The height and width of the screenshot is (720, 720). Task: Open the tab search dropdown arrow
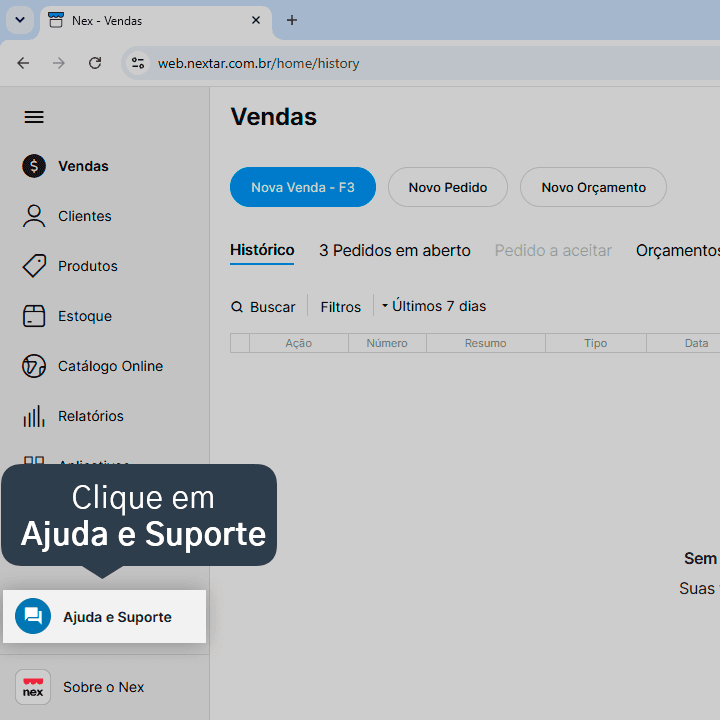point(20,20)
